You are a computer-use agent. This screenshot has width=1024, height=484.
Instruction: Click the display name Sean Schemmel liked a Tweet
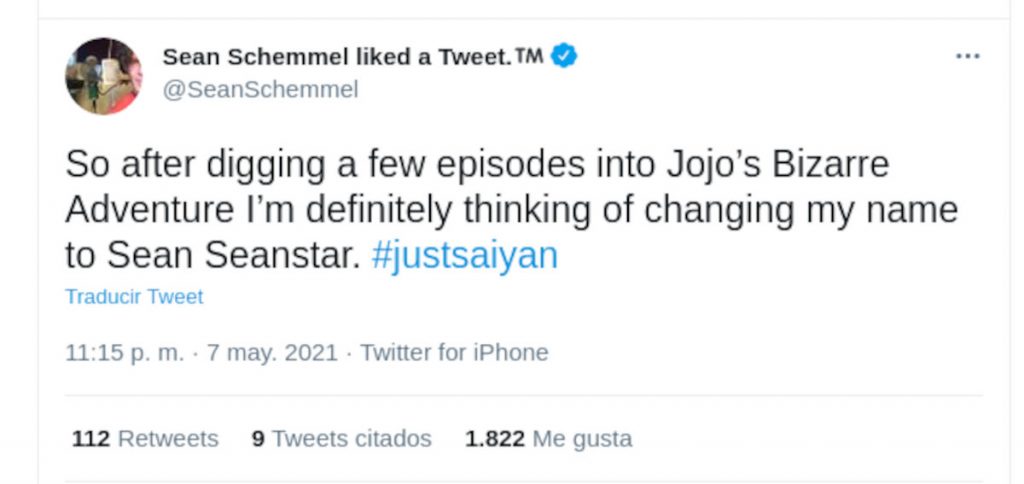(338, 57)
